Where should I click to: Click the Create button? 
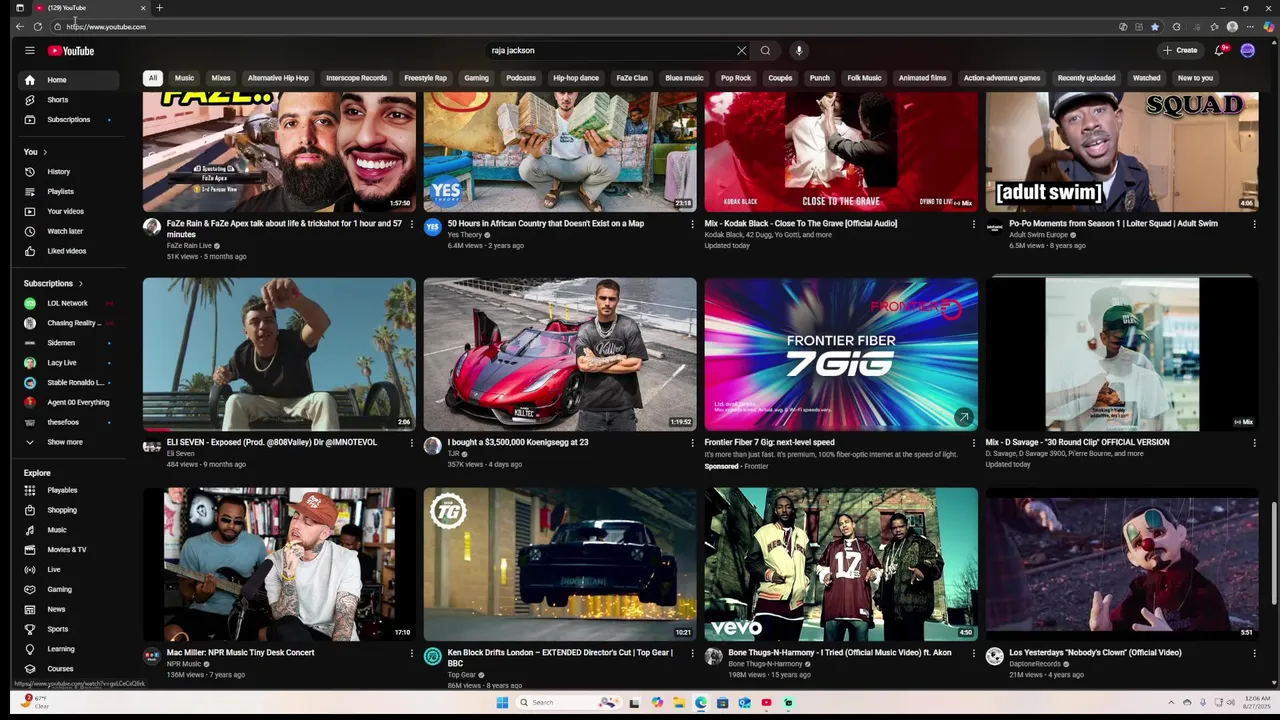1180,50
